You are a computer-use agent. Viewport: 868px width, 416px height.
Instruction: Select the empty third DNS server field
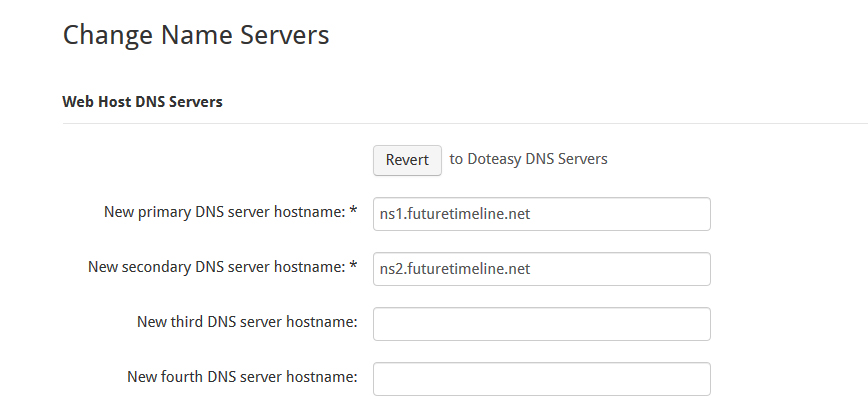pyautogui.click(x=542, y=324)
